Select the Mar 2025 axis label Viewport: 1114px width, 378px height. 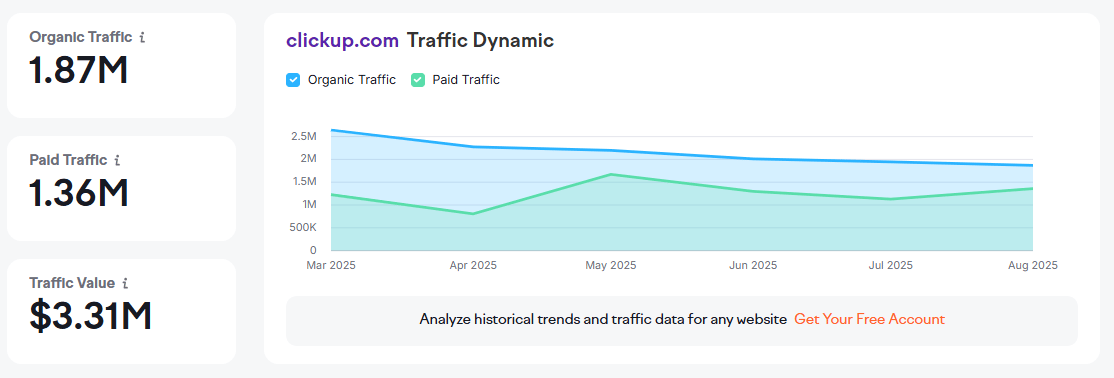click(x=331, y=266)
